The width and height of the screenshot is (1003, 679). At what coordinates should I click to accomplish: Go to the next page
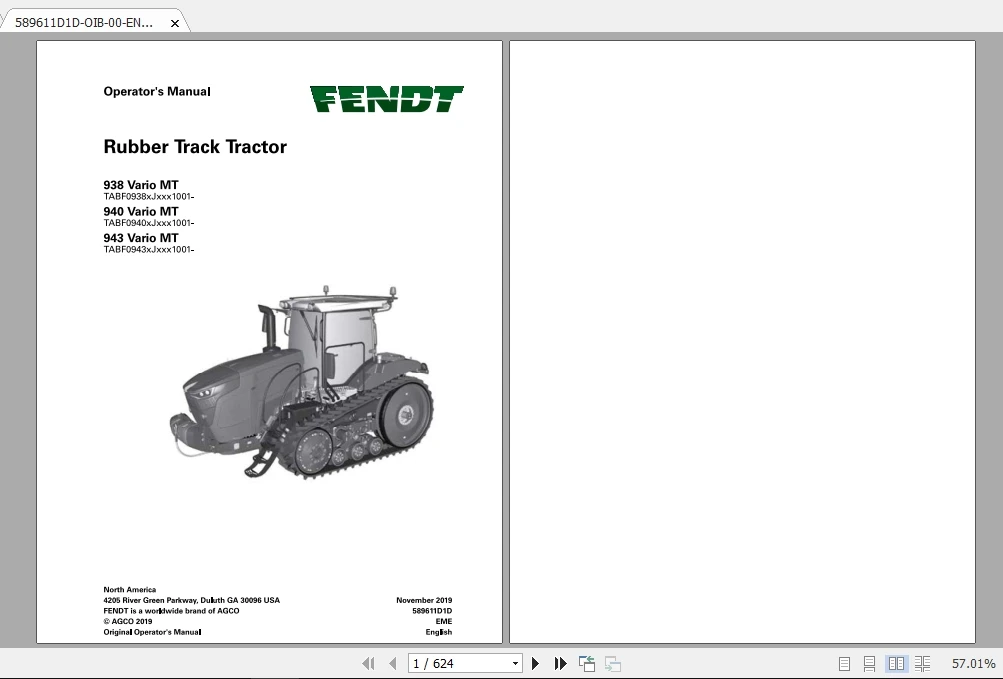pyautogui.click(x=535, y=664)
